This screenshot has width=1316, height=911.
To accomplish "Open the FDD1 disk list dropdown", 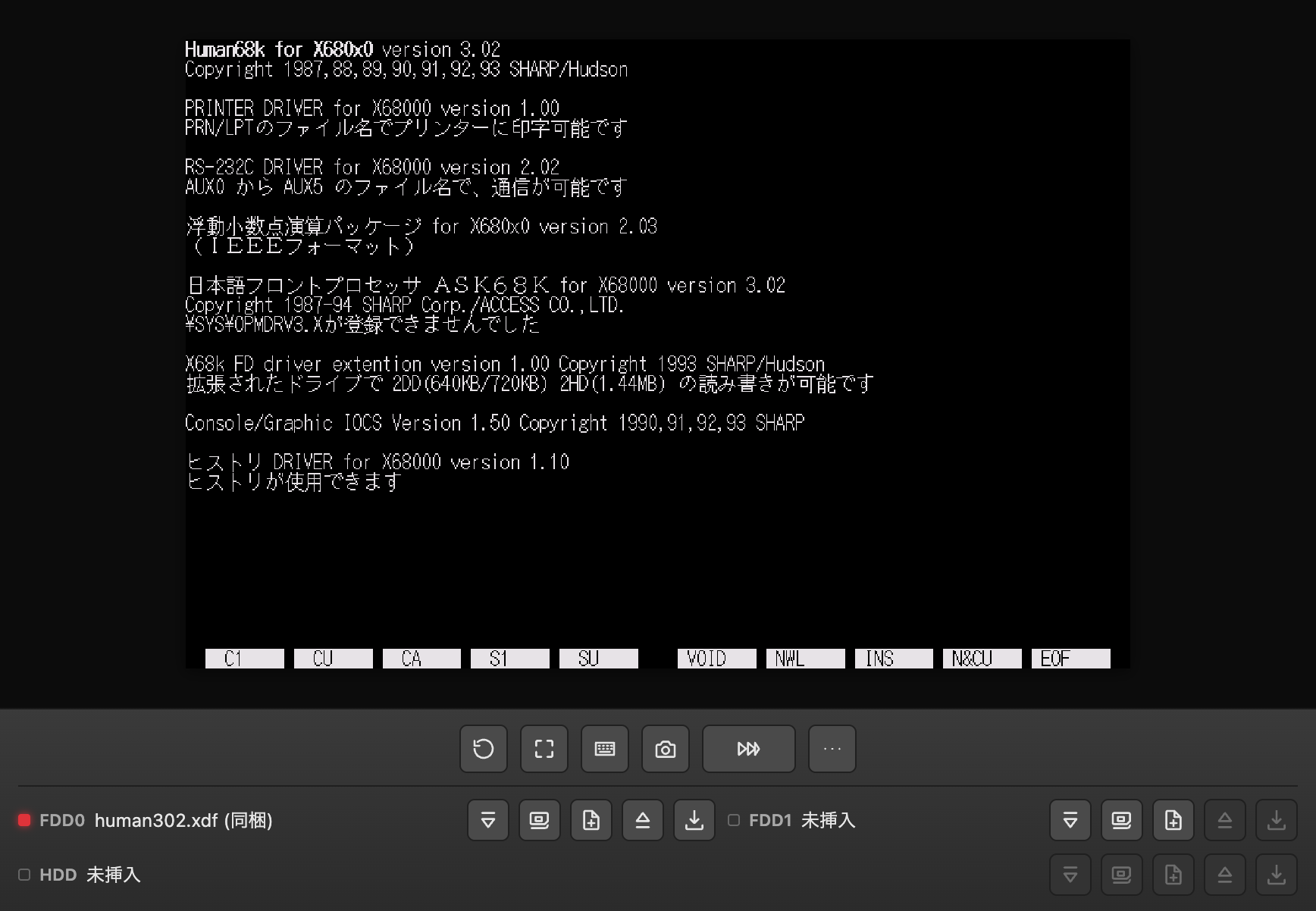I will (x=1070, y=820).
